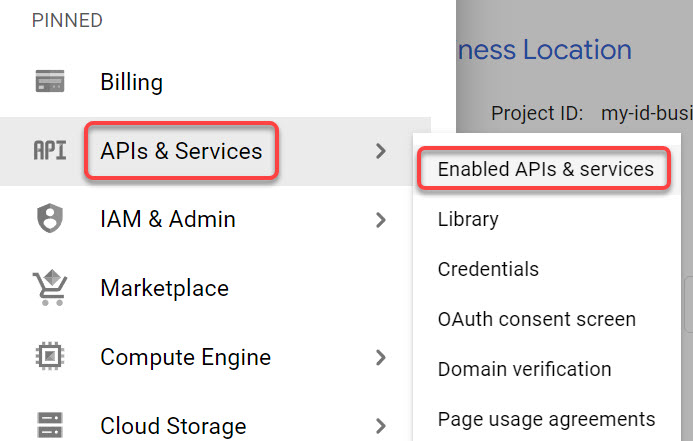Click the IAM & Admin shield icon
693x441 pixels.
click(x=49, y=219)
